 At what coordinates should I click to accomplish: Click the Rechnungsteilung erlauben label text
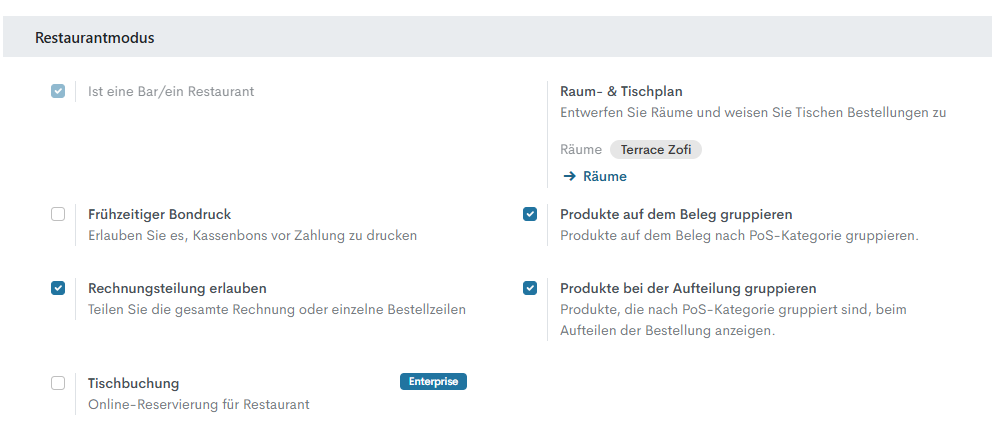point(177,288)
